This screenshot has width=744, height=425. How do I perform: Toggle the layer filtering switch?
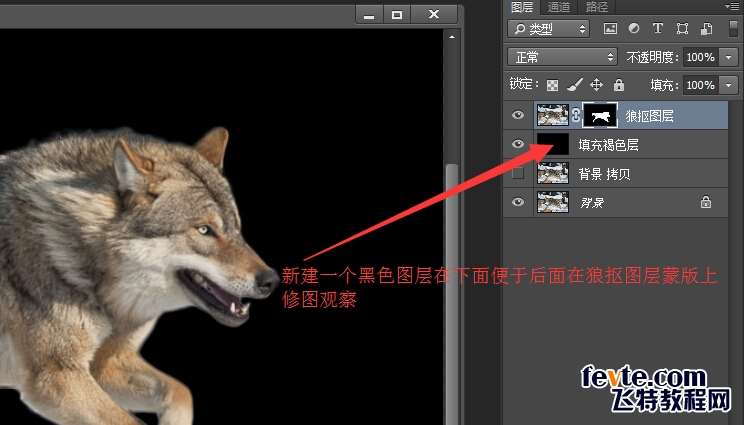734,28
